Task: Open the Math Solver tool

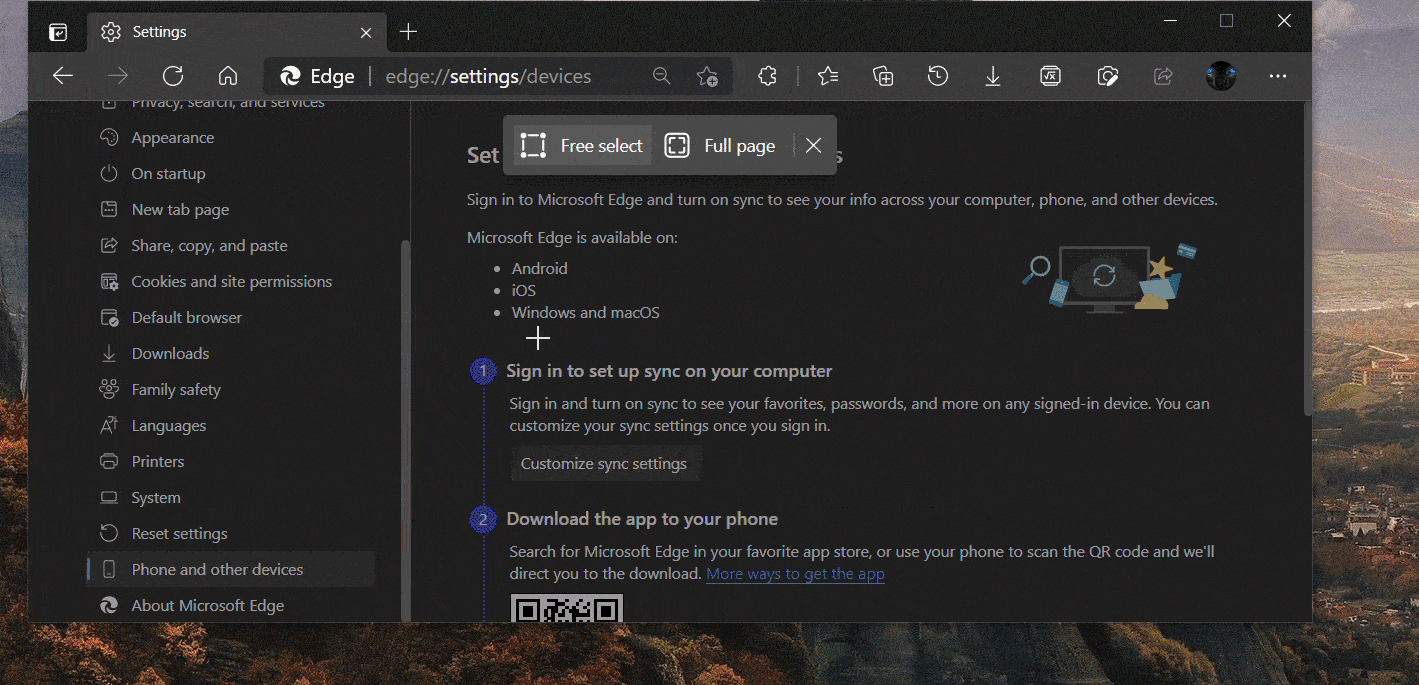Action: pyautogui.click(x=1050, y=76)
